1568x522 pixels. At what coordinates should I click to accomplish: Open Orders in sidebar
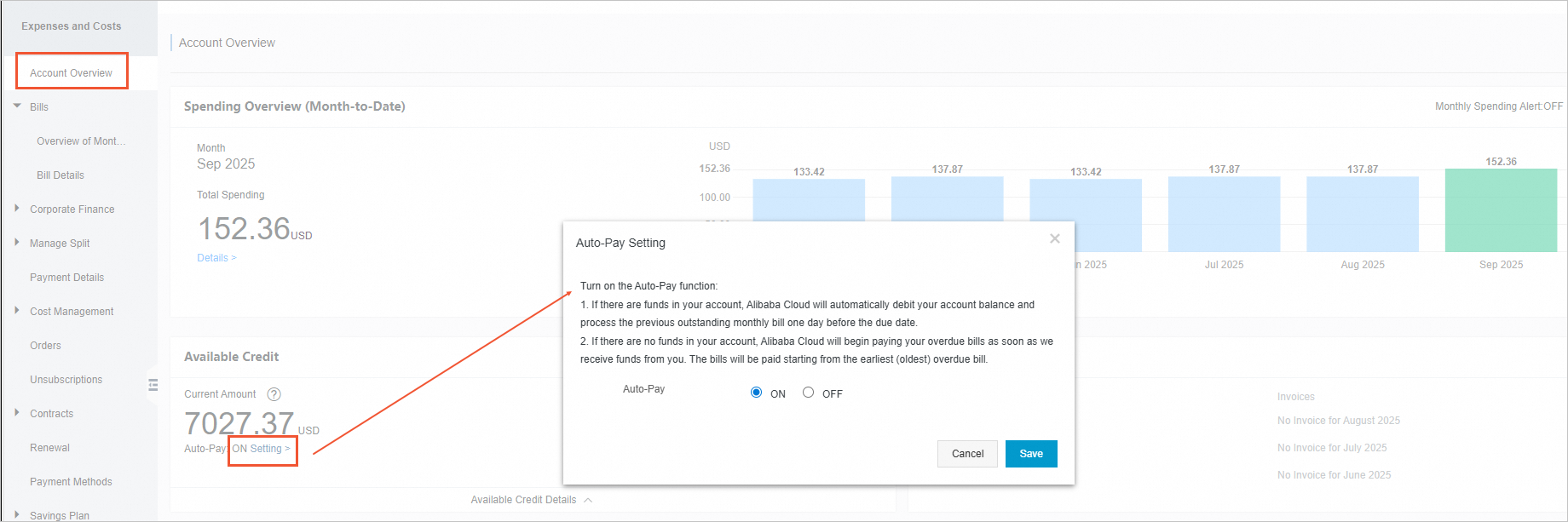point(45,346)
